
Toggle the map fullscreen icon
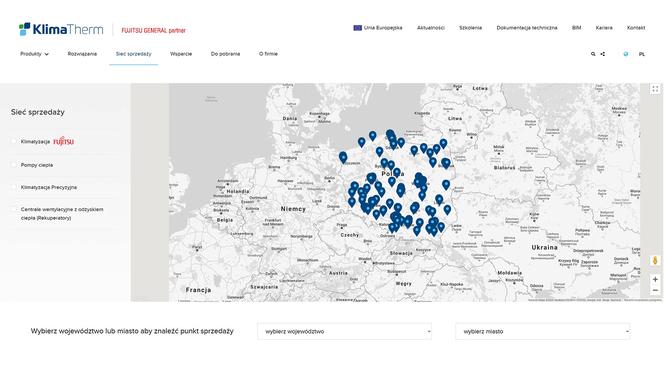pyautogui.click(x=655, y=89)
